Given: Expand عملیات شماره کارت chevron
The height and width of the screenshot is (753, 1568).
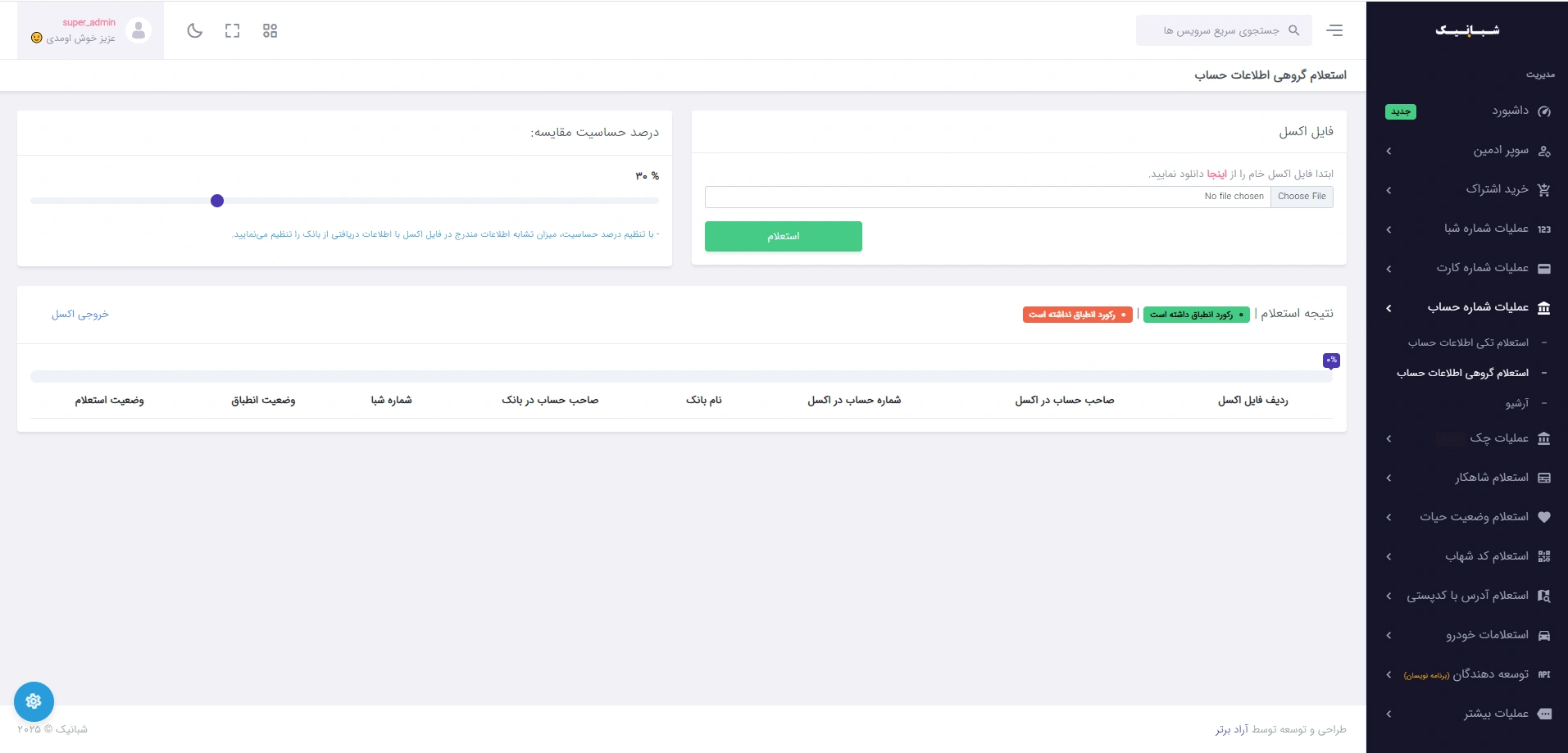Looking at the screenshot, I should (x=1388, y=269).
